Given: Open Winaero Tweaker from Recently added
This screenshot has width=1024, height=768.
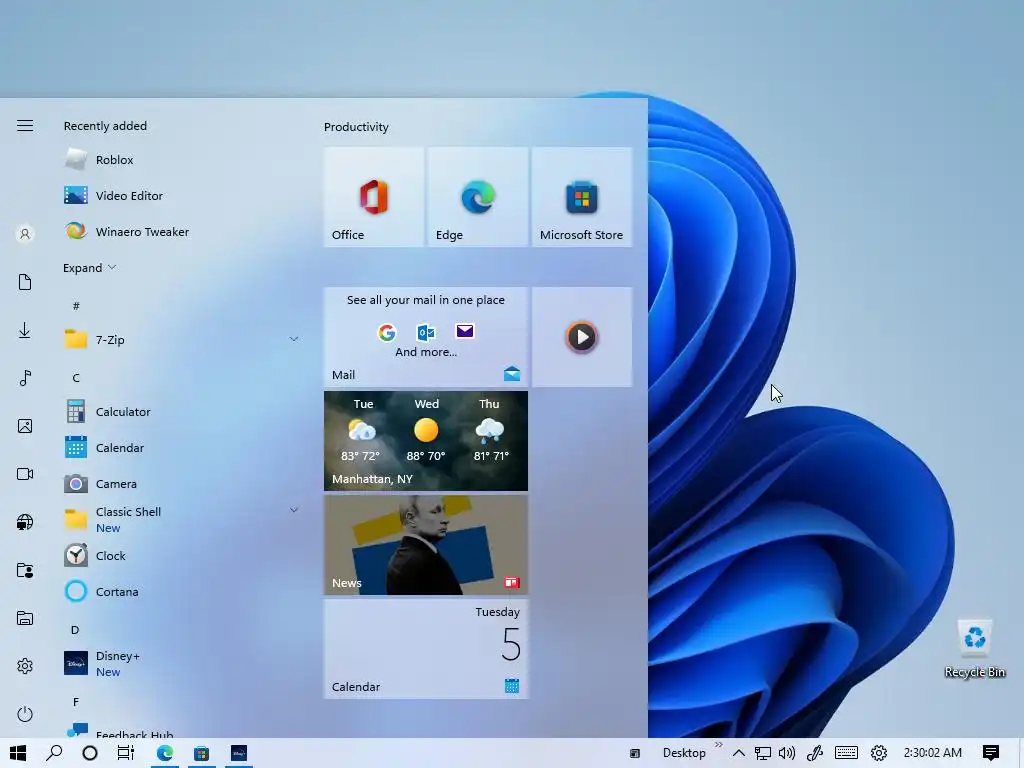Looking at the screenshot, I should pos(181,232).
